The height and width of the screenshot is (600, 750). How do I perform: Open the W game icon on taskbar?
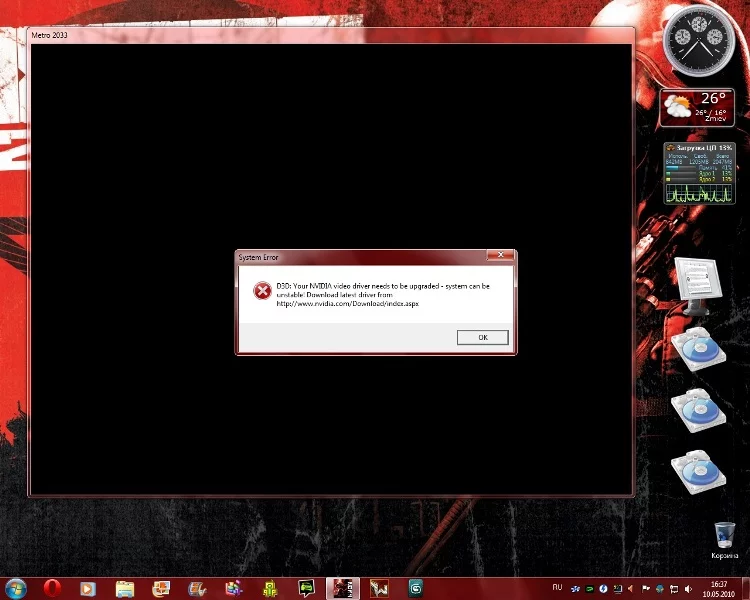(379, 589)
